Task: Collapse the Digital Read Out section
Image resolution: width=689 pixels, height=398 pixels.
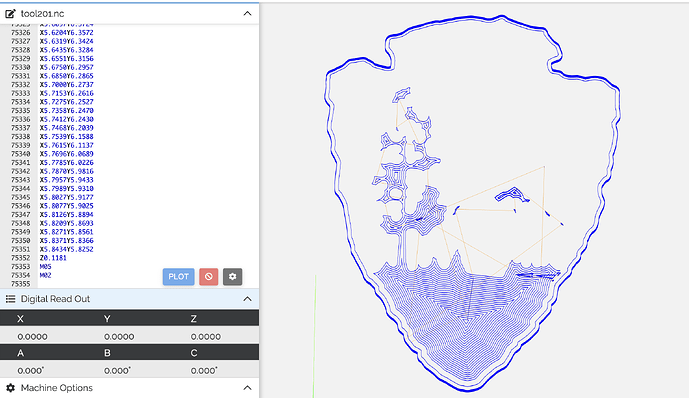Action: (247, 299)
